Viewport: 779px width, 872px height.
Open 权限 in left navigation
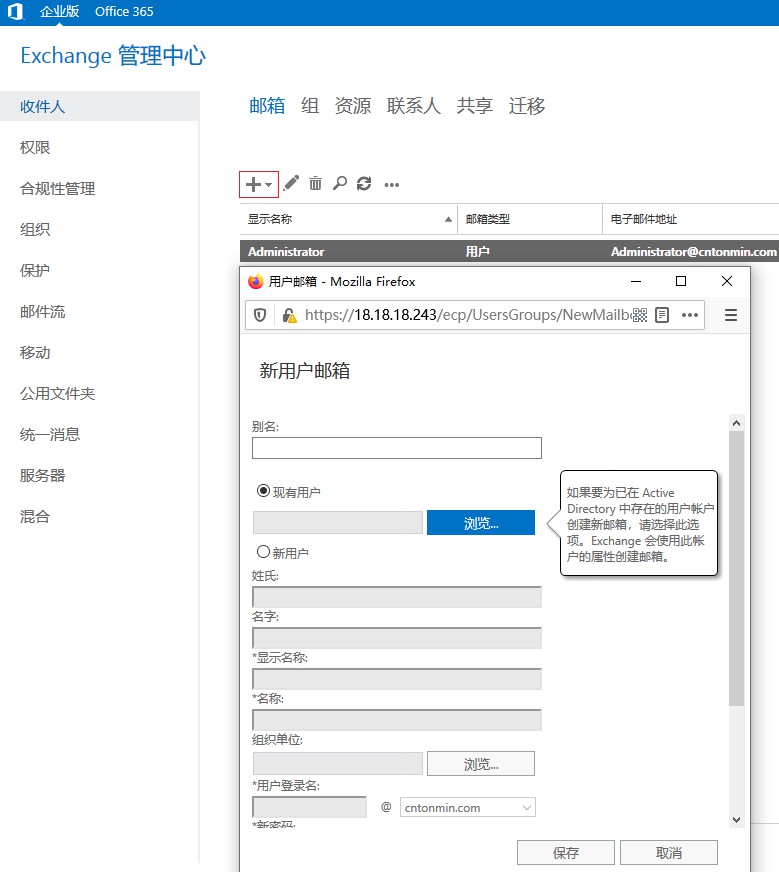[34, 147]
